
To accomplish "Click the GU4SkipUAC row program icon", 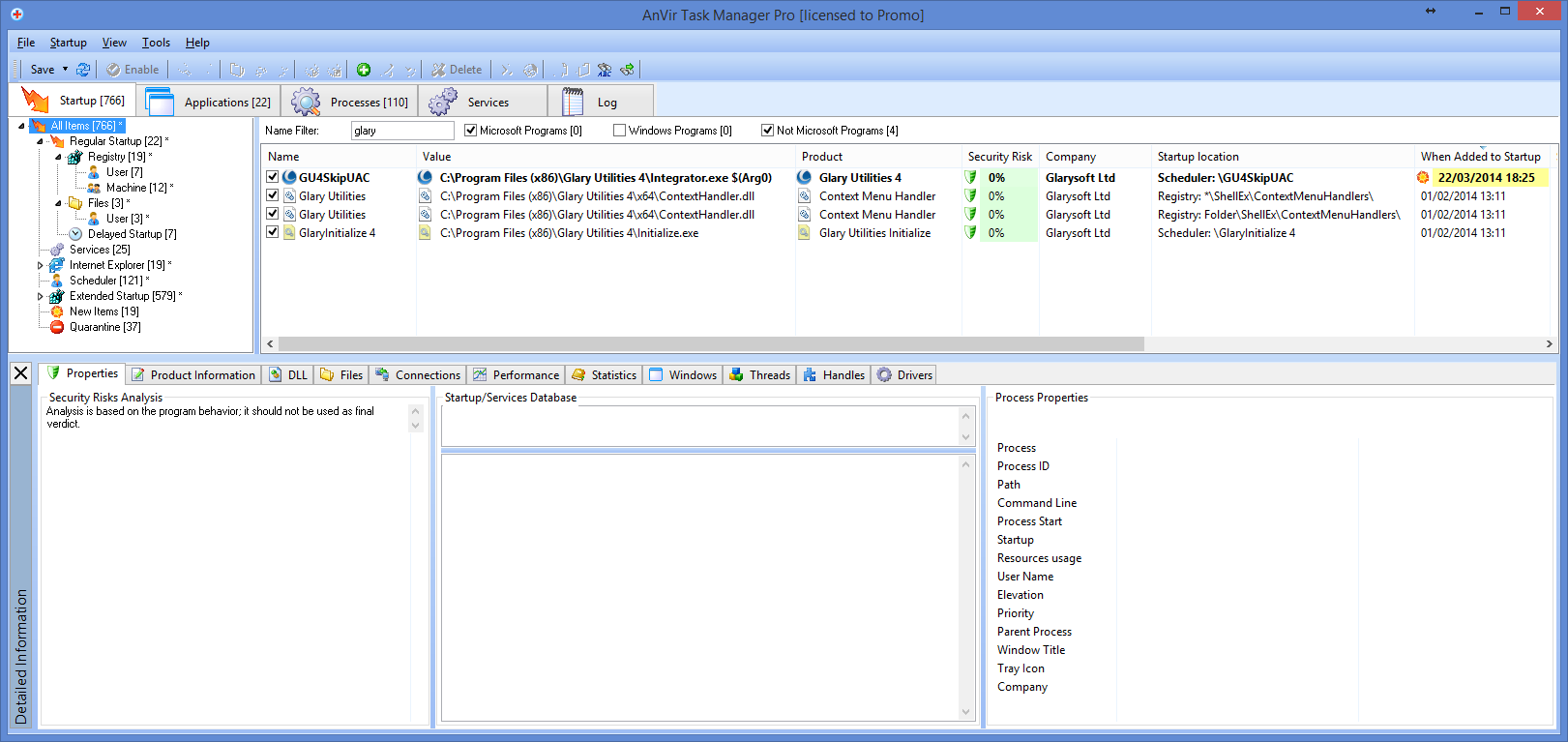I will coord(289,177).
